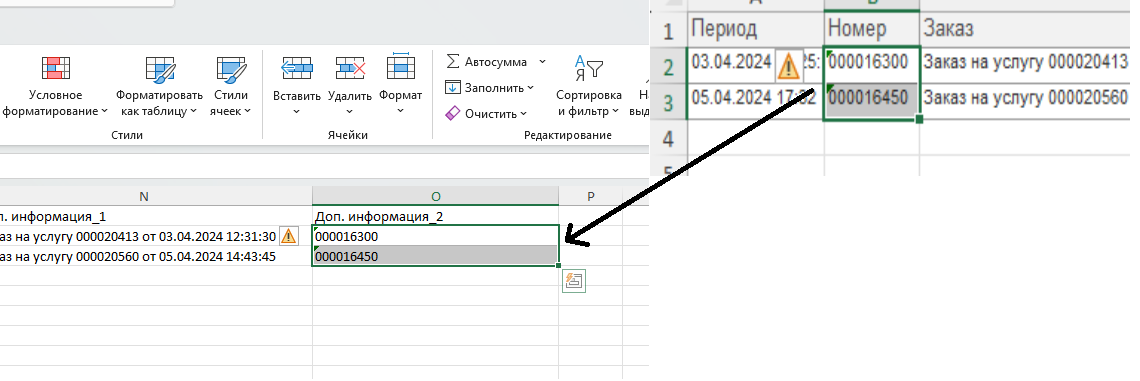
Task: Open the Очистить dropdown
Action: 485,113
